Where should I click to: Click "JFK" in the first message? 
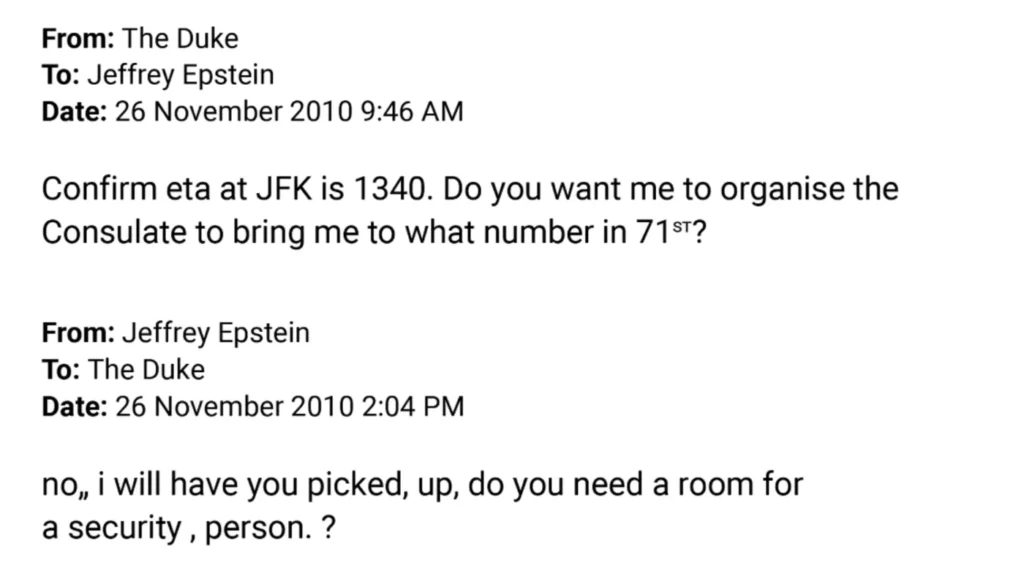click(x=300, y=189)
